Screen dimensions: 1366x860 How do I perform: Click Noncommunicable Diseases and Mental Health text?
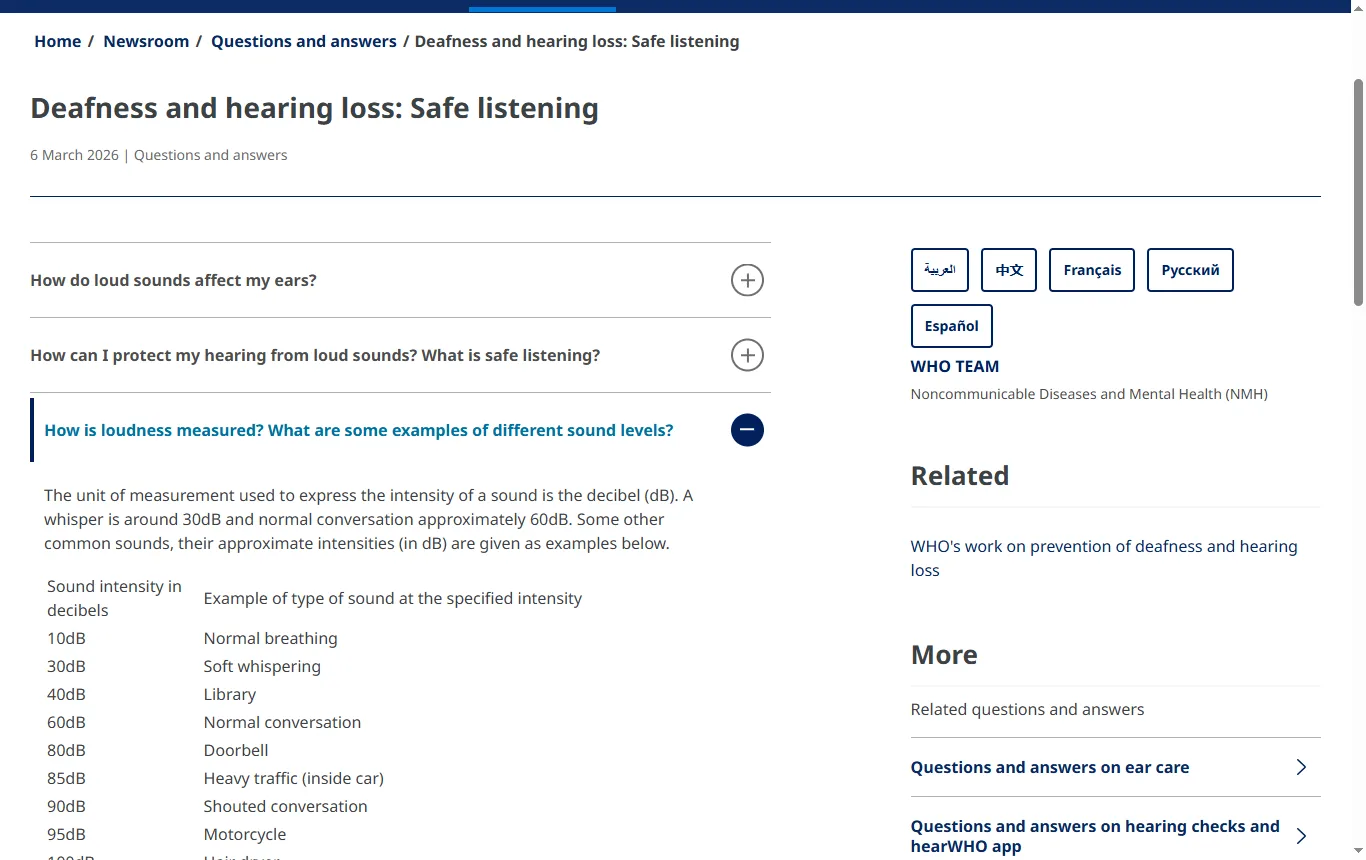1089,394
